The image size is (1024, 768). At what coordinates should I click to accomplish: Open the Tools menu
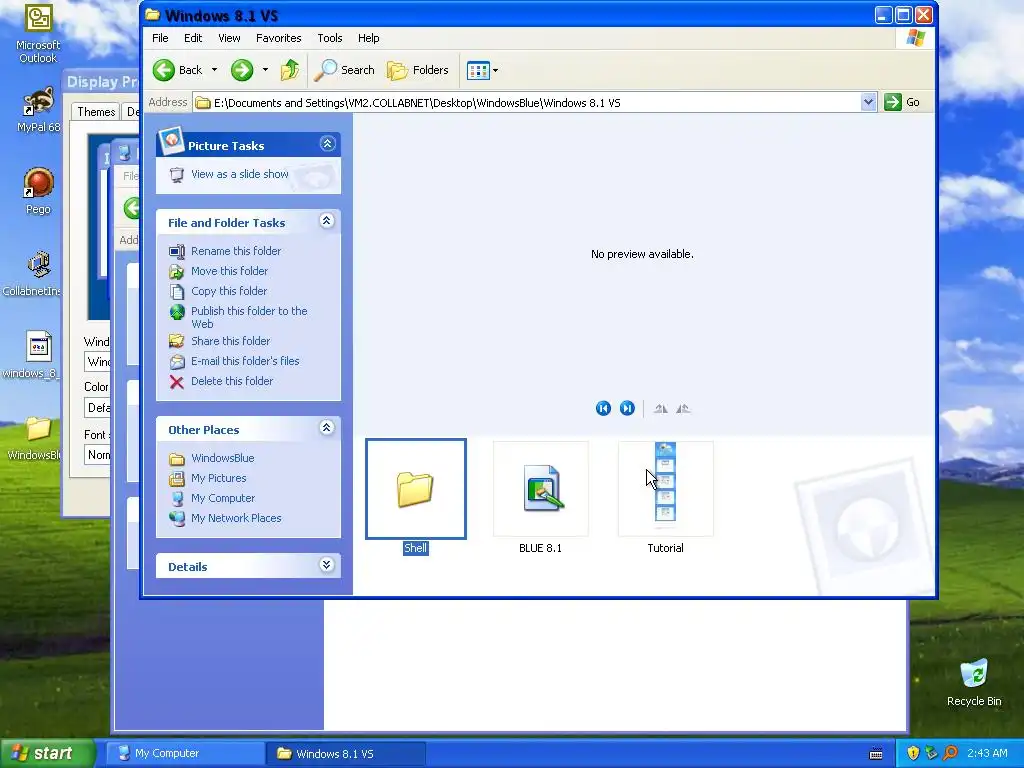coord(330,38)
